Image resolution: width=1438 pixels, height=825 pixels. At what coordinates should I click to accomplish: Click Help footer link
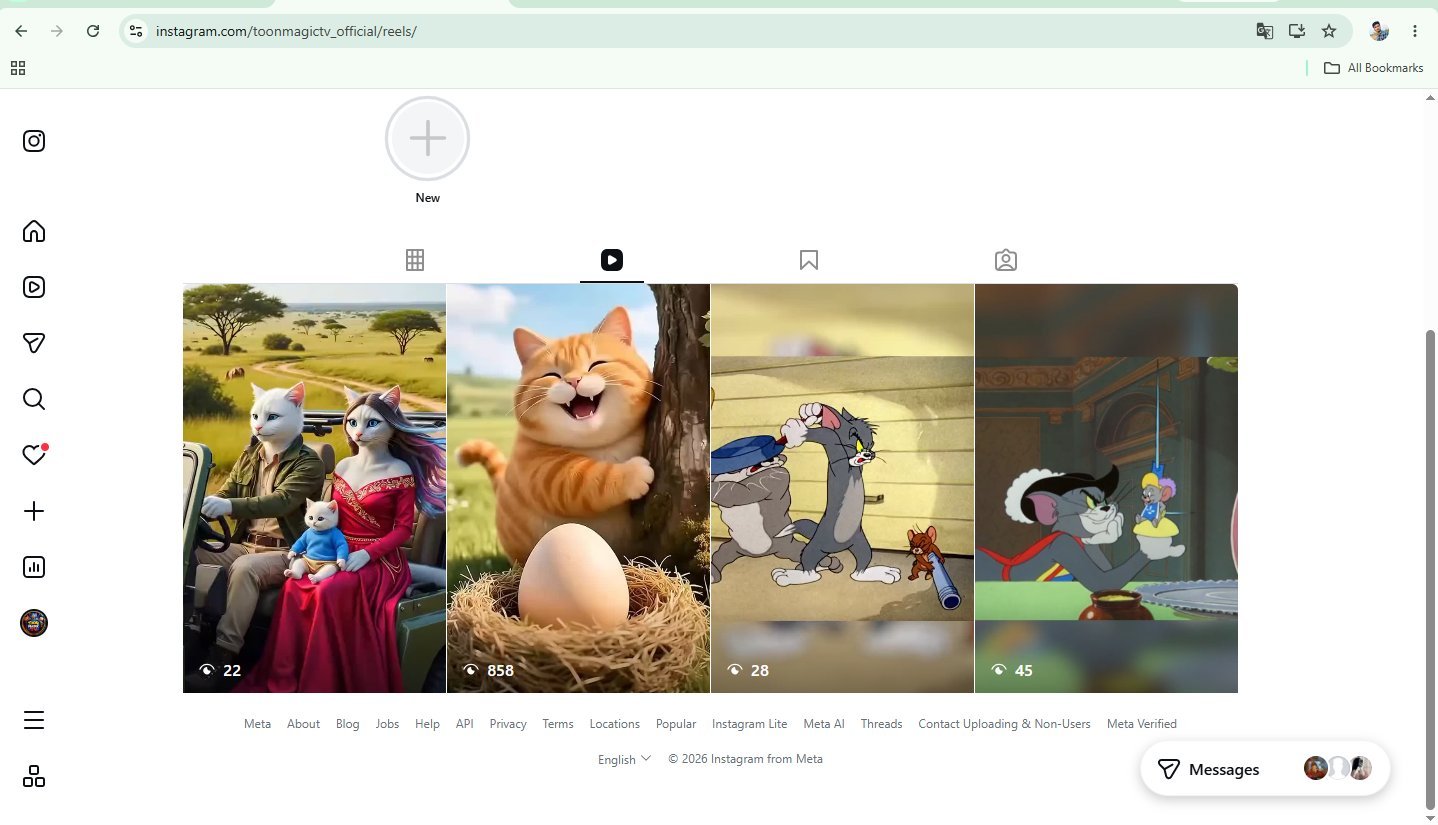click(x=427, y=724)
